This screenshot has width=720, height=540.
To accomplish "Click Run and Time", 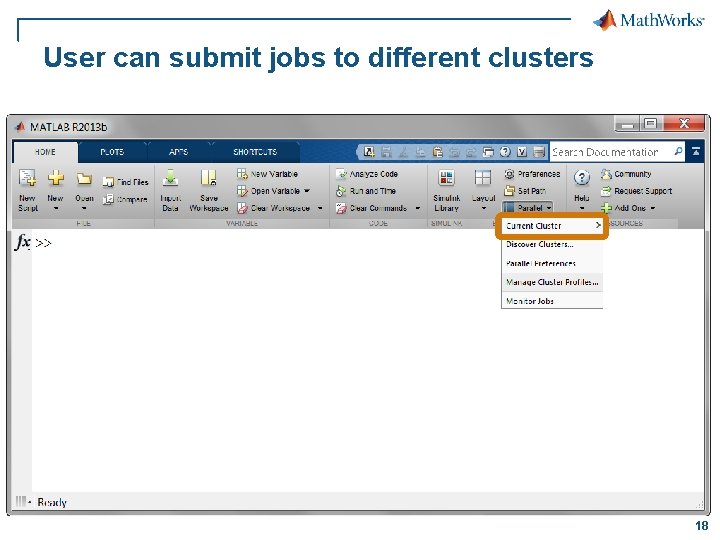I will 366,191.
